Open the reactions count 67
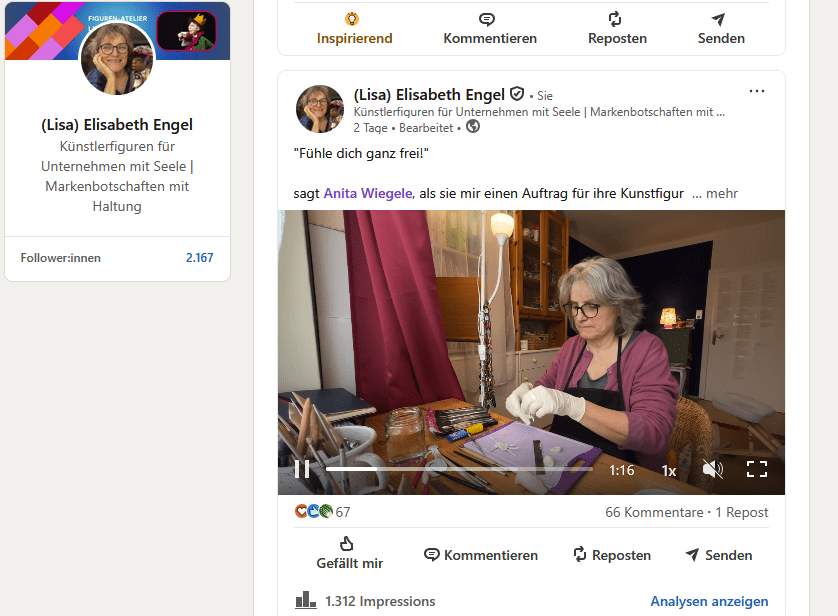Viewport: 838px width, 616px height. (342, 512)
